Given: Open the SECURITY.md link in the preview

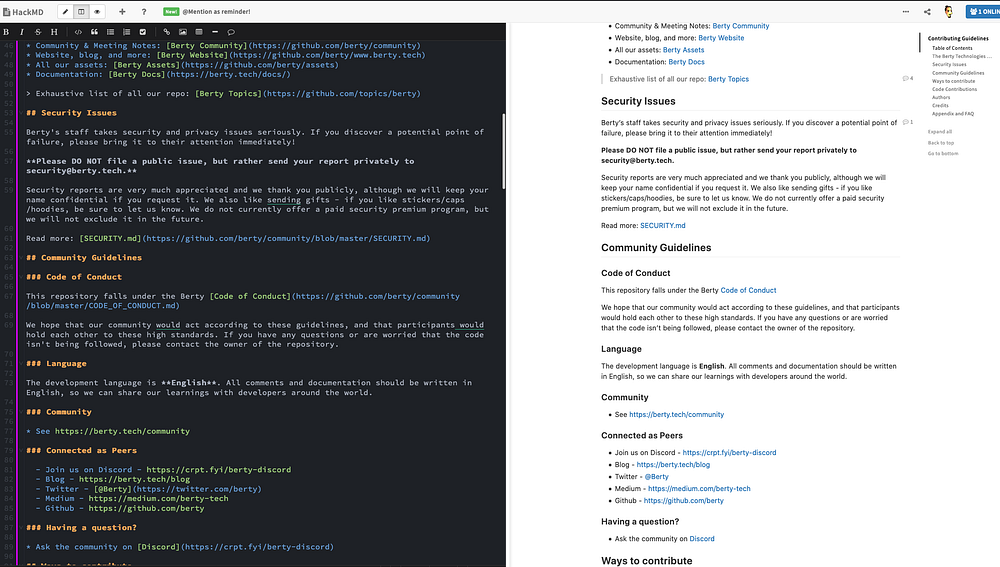Looking at the screenshot, I should (x=663, y=226).
